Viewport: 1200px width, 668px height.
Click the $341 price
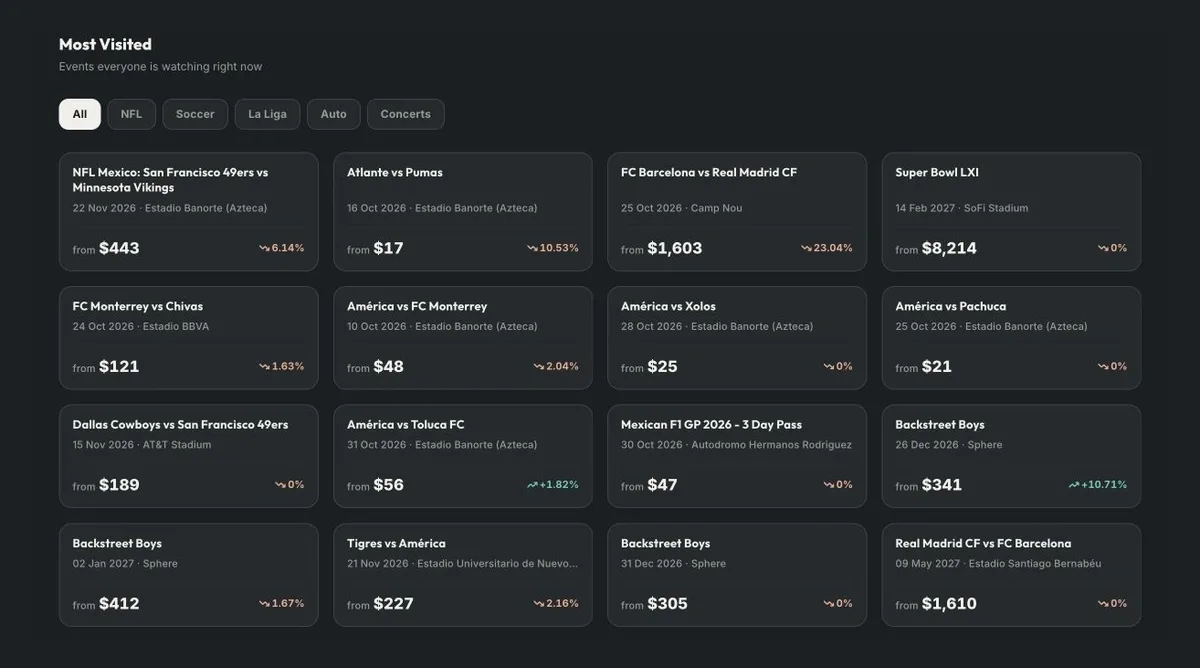coord(941,485)
